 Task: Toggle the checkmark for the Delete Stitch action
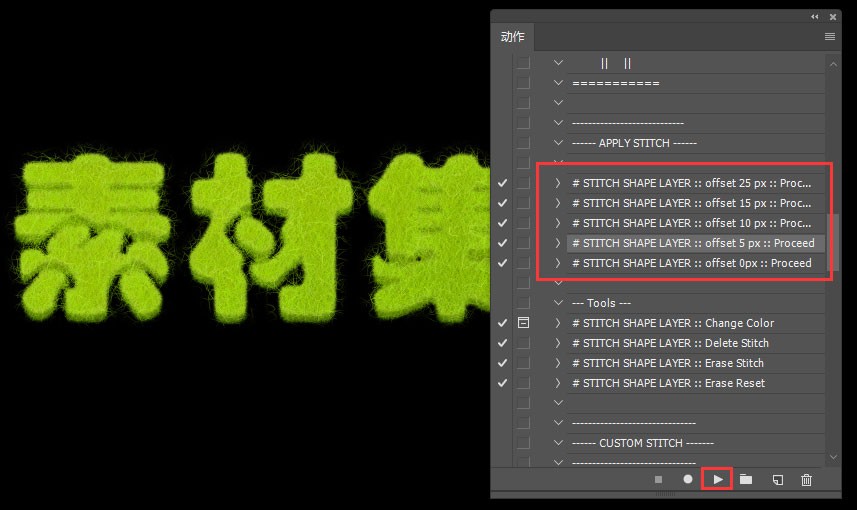502,343
